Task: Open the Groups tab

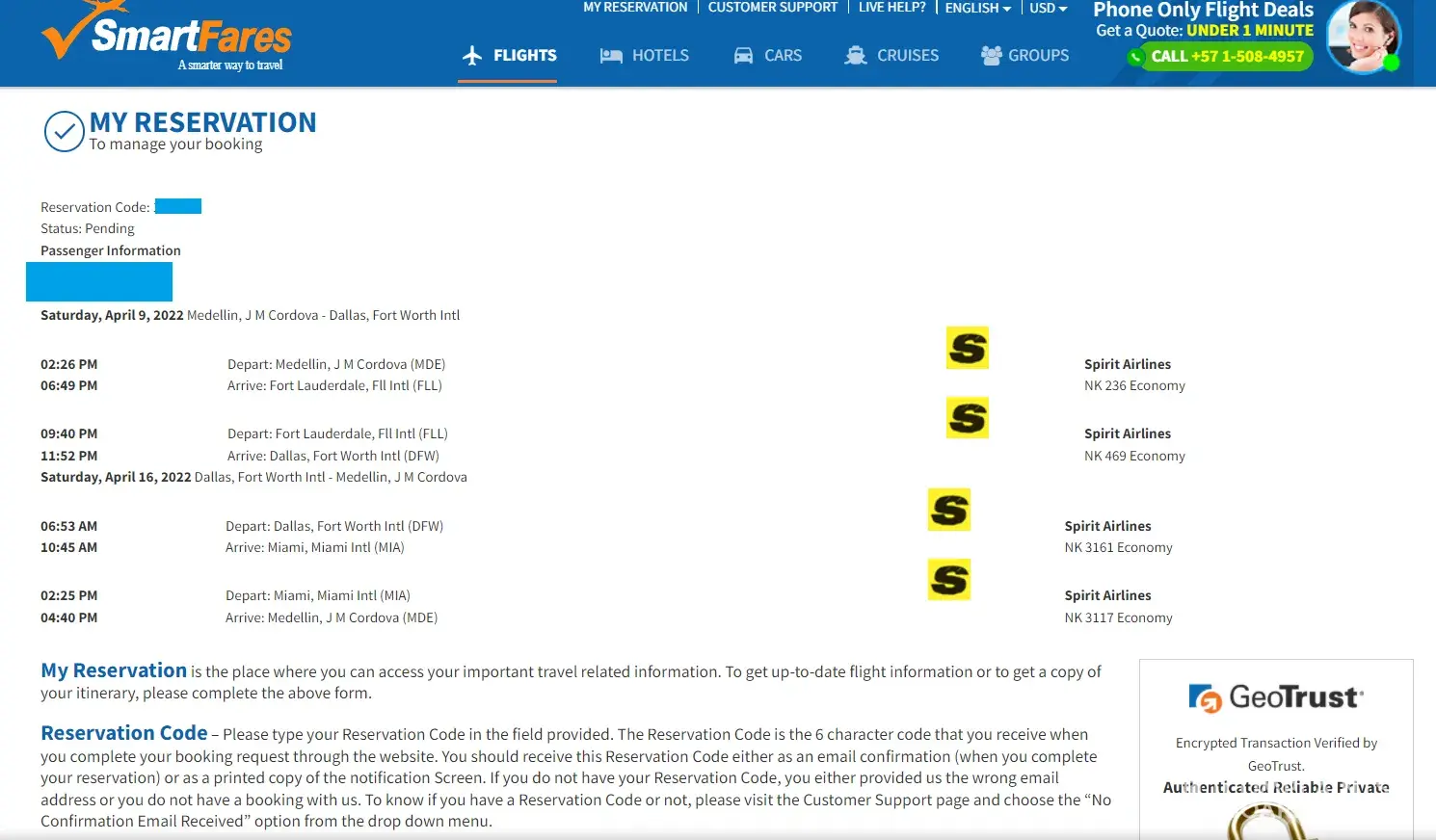Action: (x=1024, y=56)
